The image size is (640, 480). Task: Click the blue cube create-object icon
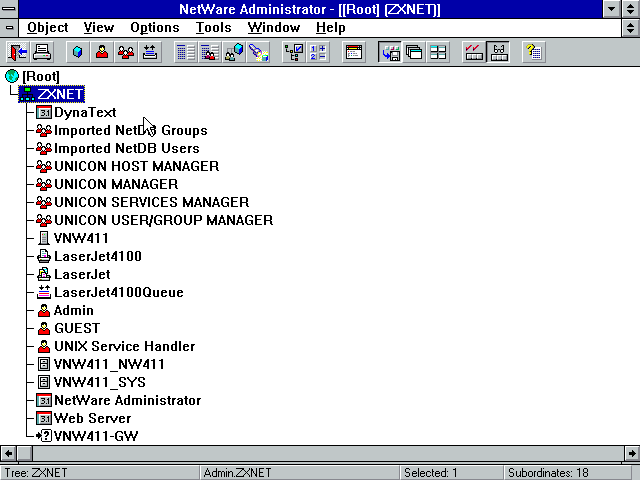[78, 52]
